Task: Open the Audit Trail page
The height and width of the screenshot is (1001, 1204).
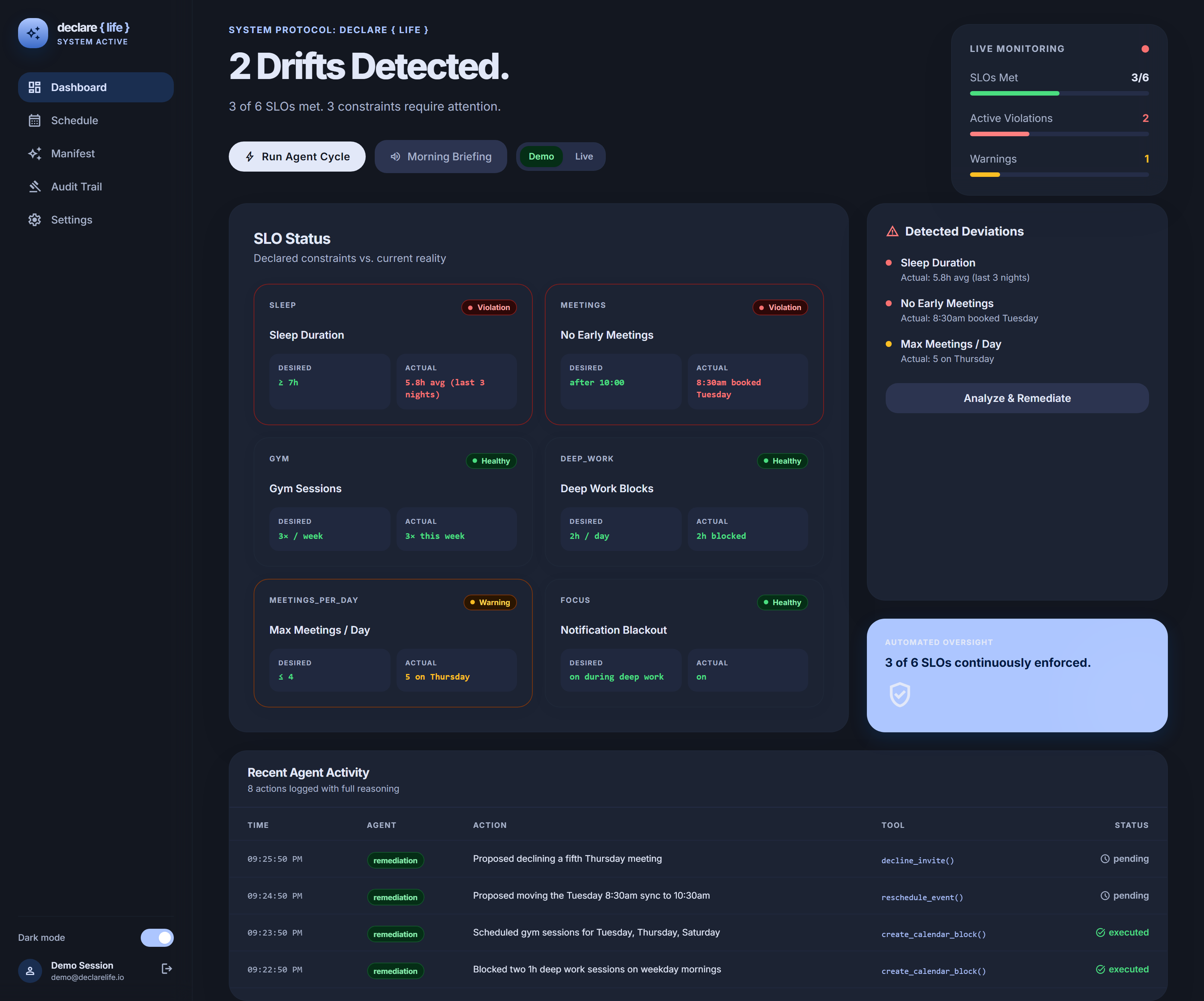Action: point(96,187)
